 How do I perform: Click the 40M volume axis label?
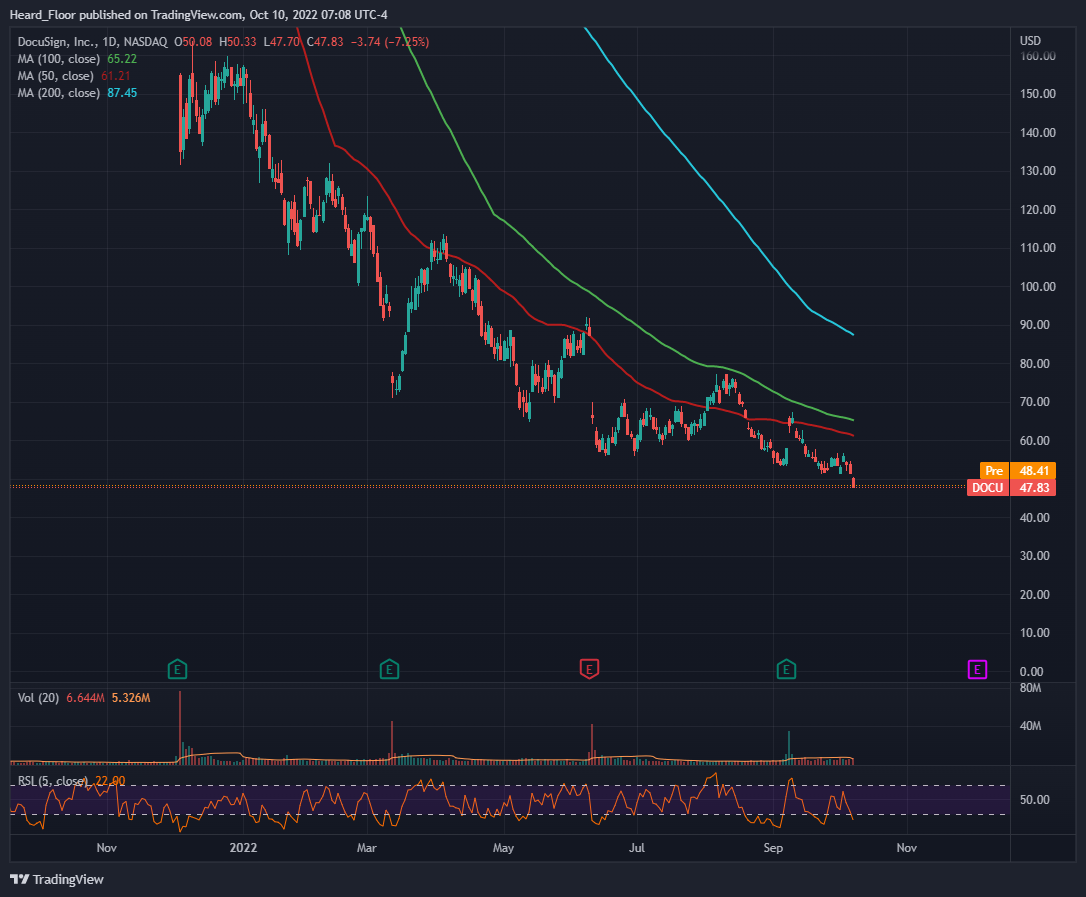[x=1031, y=726]
